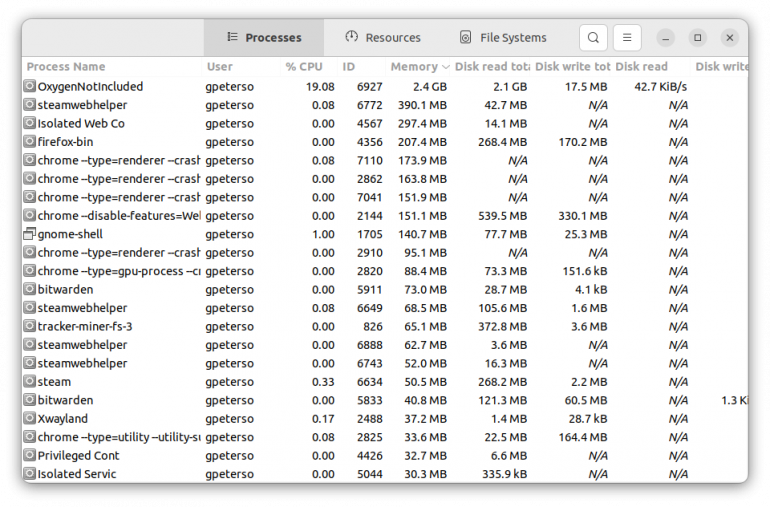
Task: Click the Privileged Cont process icon
Action: [30, 455]
